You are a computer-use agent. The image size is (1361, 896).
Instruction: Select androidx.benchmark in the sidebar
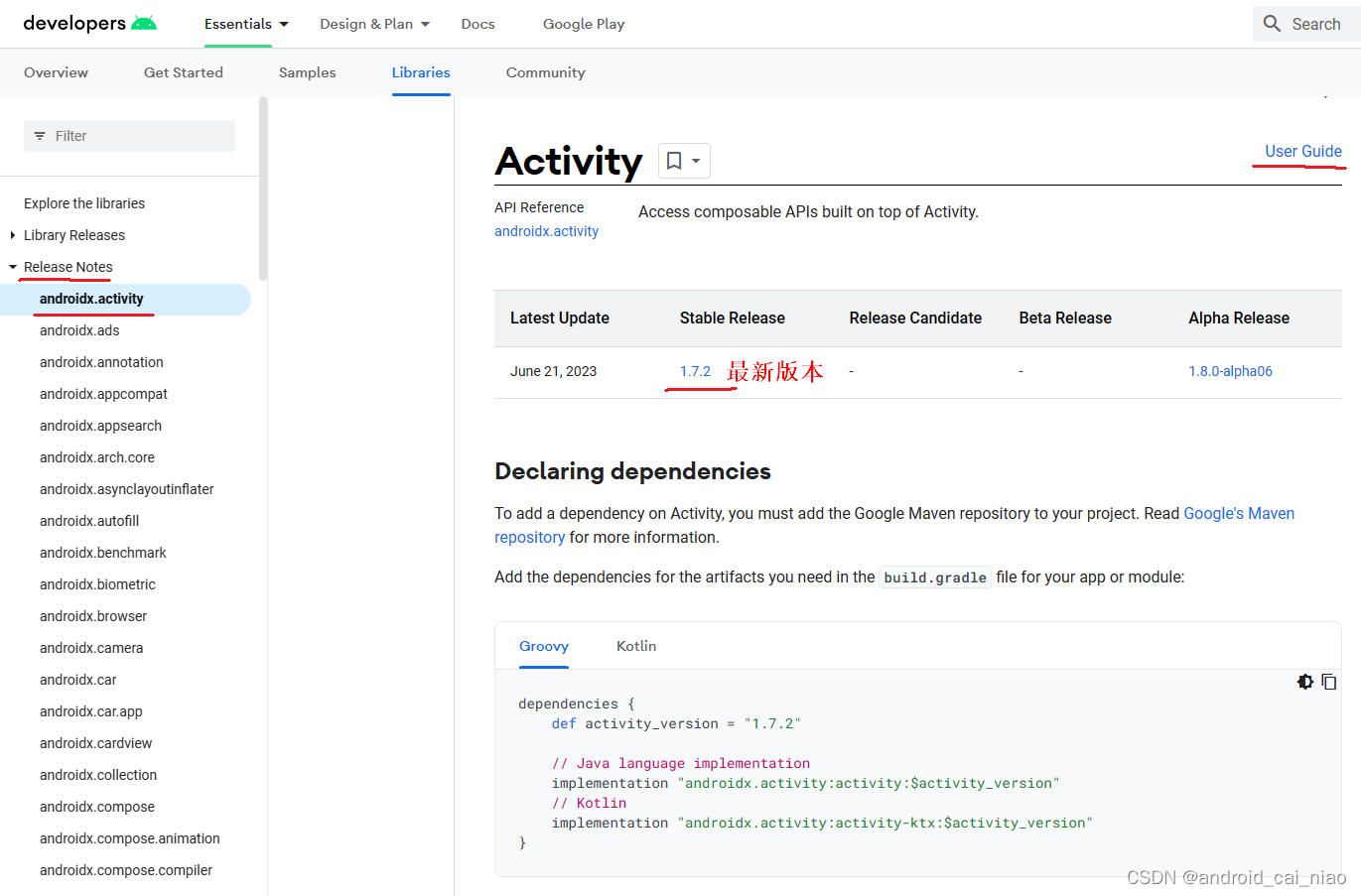[103, 553]
